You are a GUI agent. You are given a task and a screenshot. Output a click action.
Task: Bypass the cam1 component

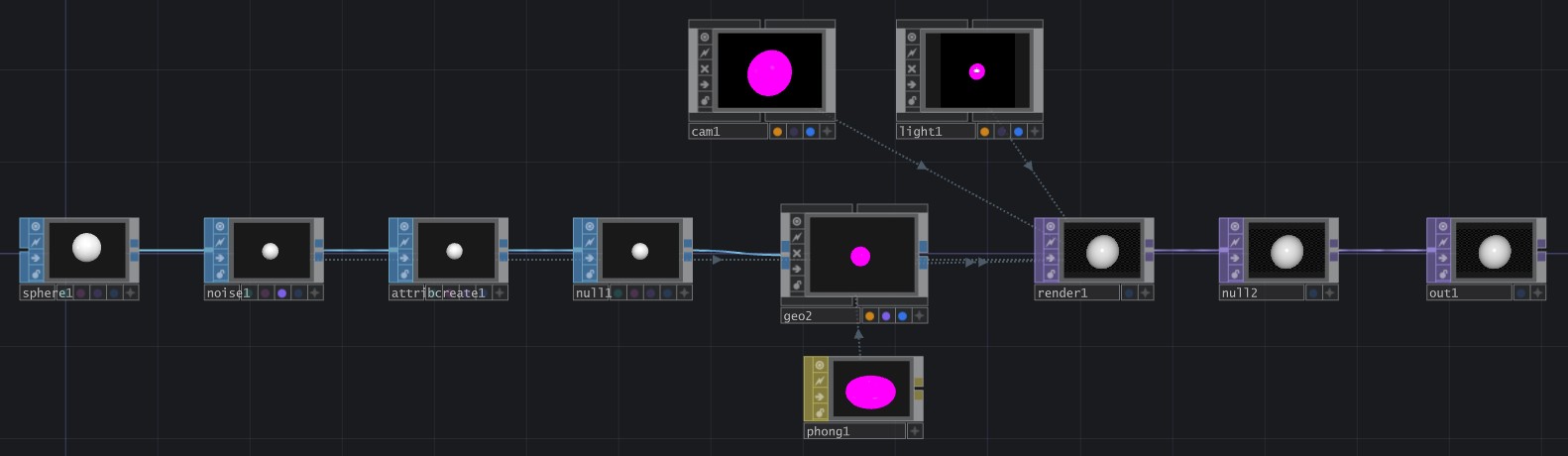point(705,84)
